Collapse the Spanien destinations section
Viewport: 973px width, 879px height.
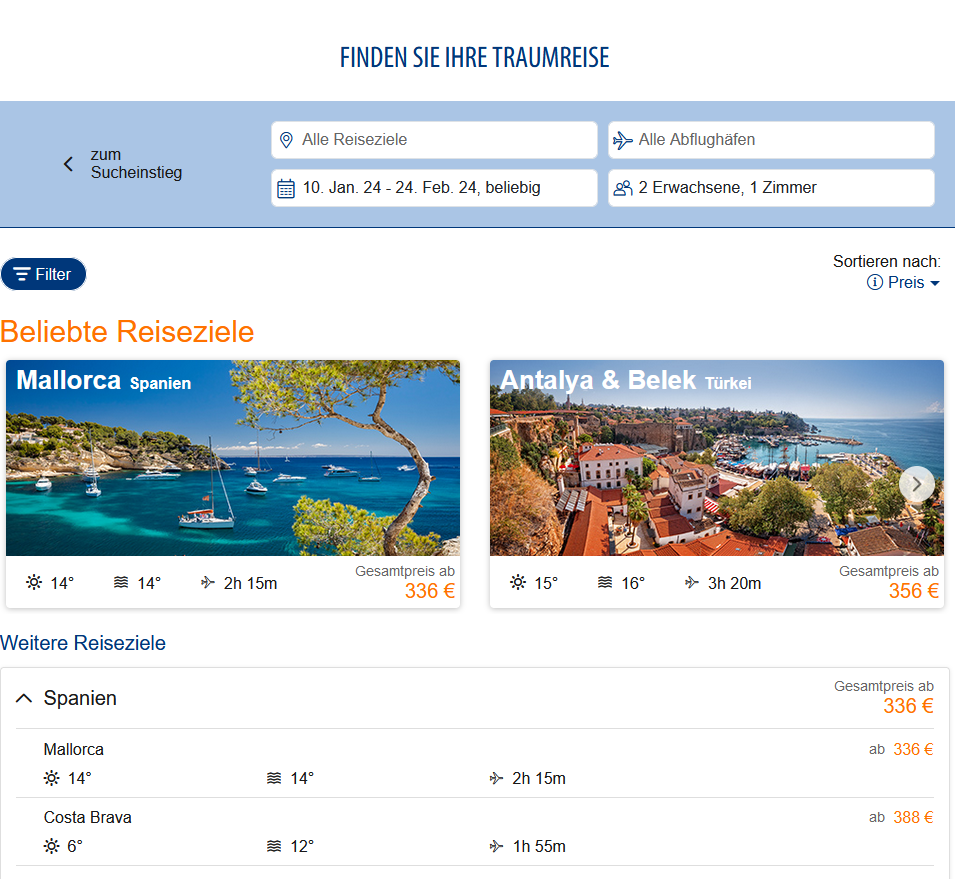click(25, 698)
